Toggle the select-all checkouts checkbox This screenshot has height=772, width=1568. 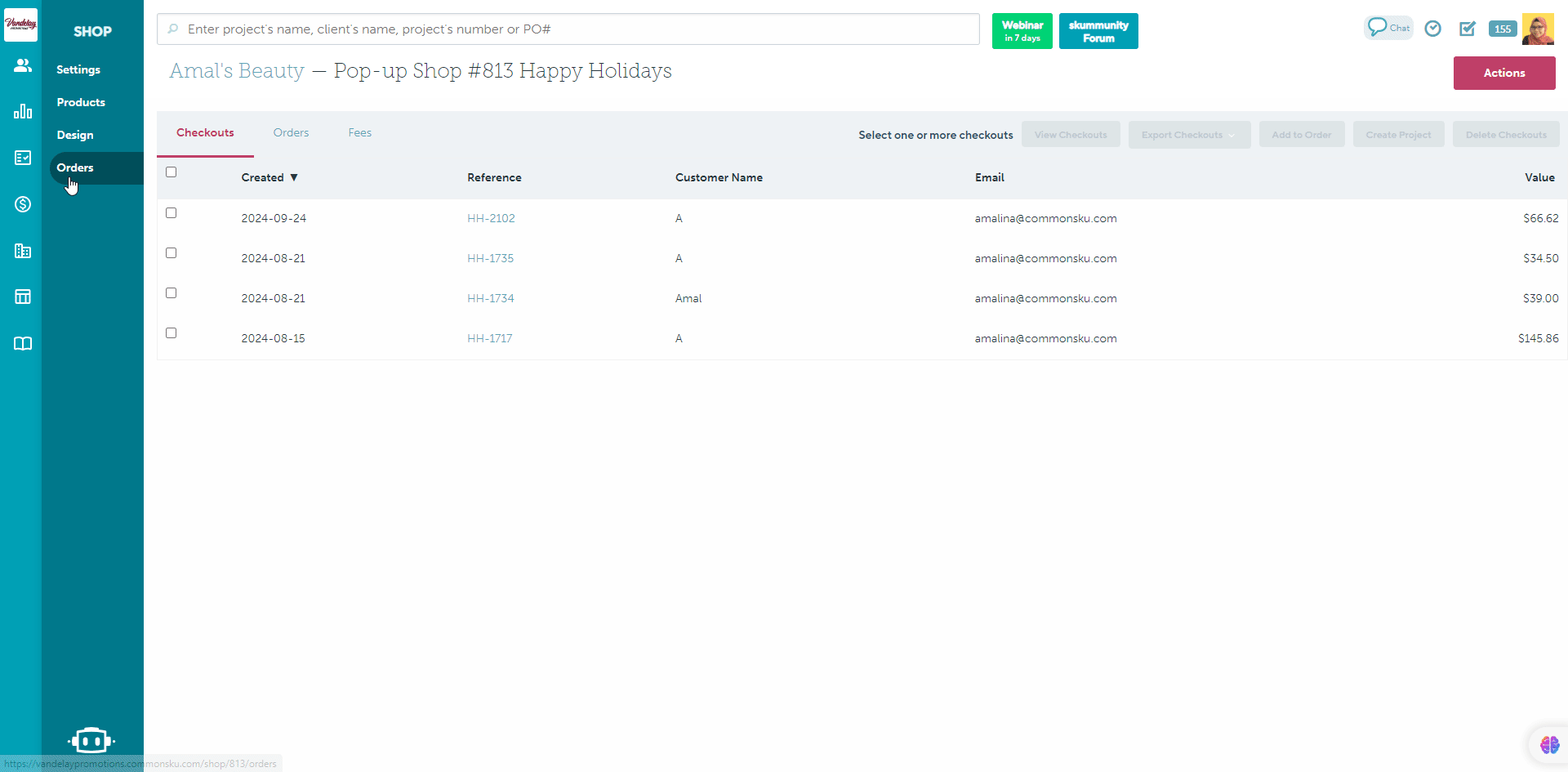pos(171,172)
